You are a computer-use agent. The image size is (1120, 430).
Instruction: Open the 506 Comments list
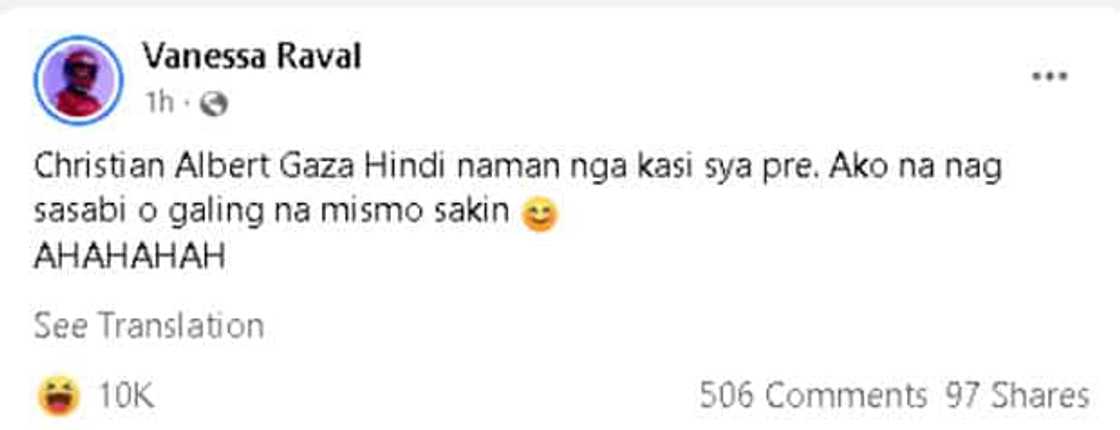pos(813,395)
